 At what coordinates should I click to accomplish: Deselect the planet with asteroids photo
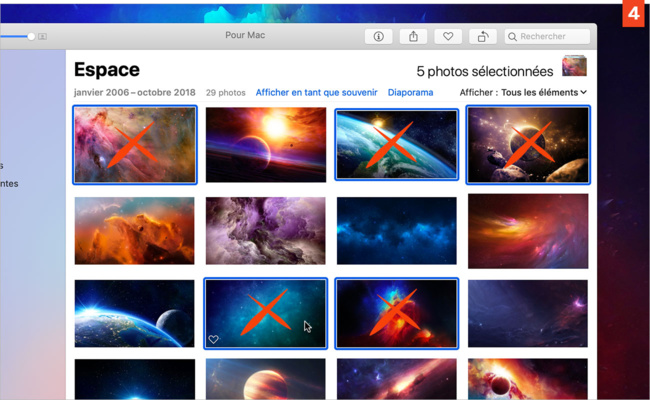coord(527,145)
